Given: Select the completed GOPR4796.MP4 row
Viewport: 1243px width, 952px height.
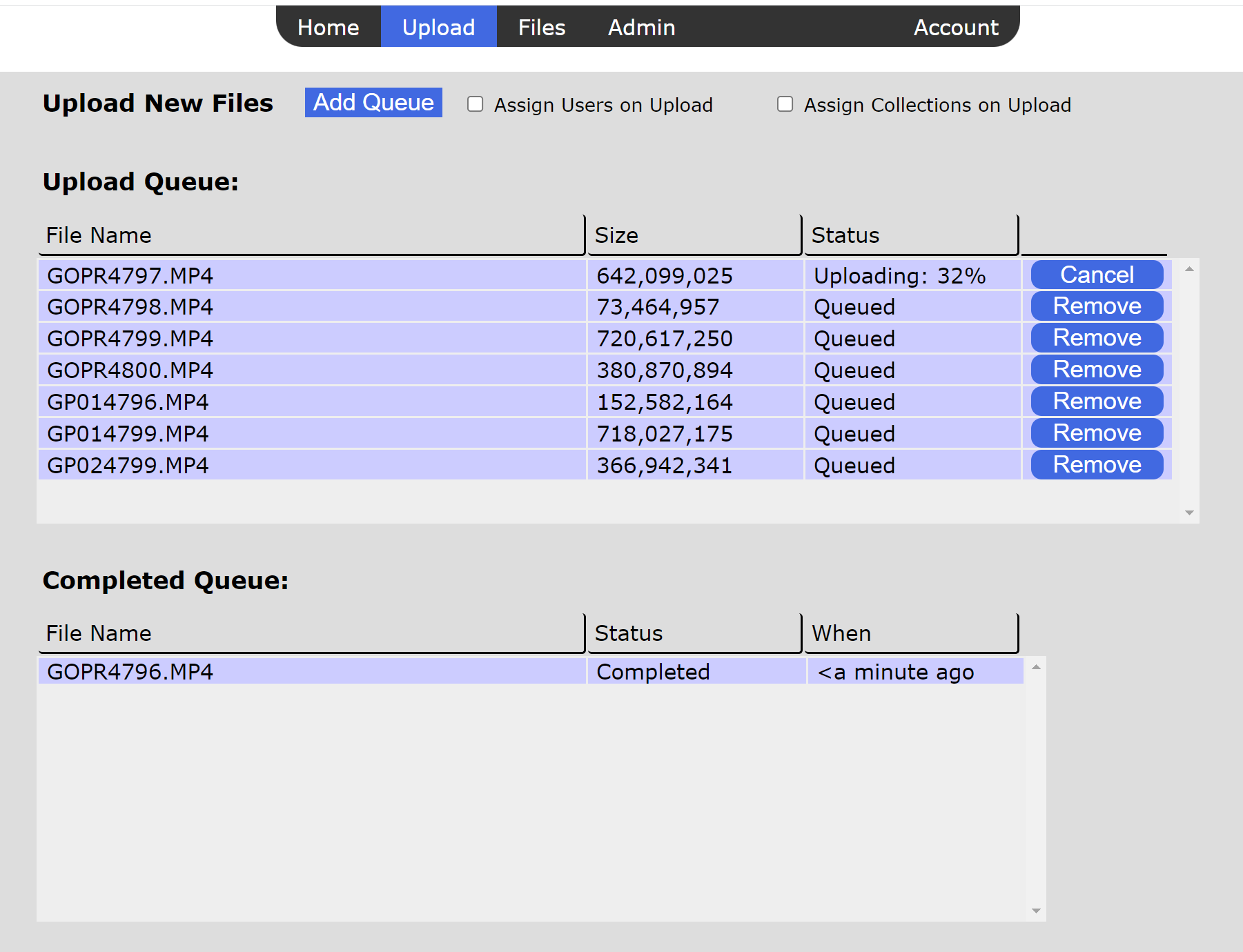Looking at the screenshot, I should pyautogui.click(x=311, y=672).
